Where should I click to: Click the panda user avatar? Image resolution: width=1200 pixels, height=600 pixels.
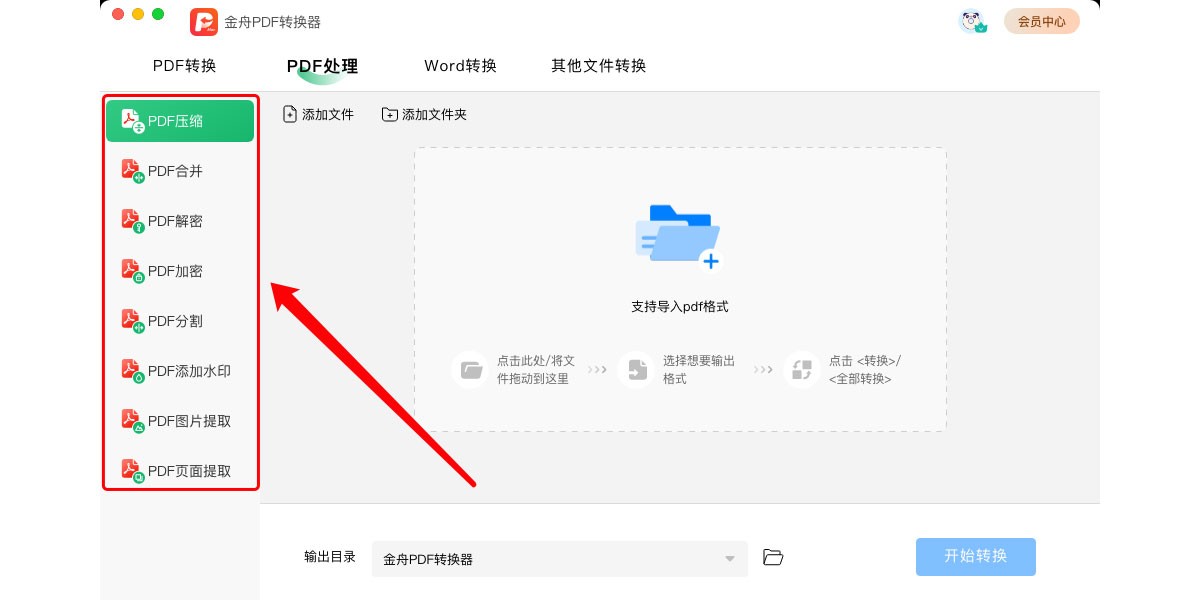pos(971,21)
